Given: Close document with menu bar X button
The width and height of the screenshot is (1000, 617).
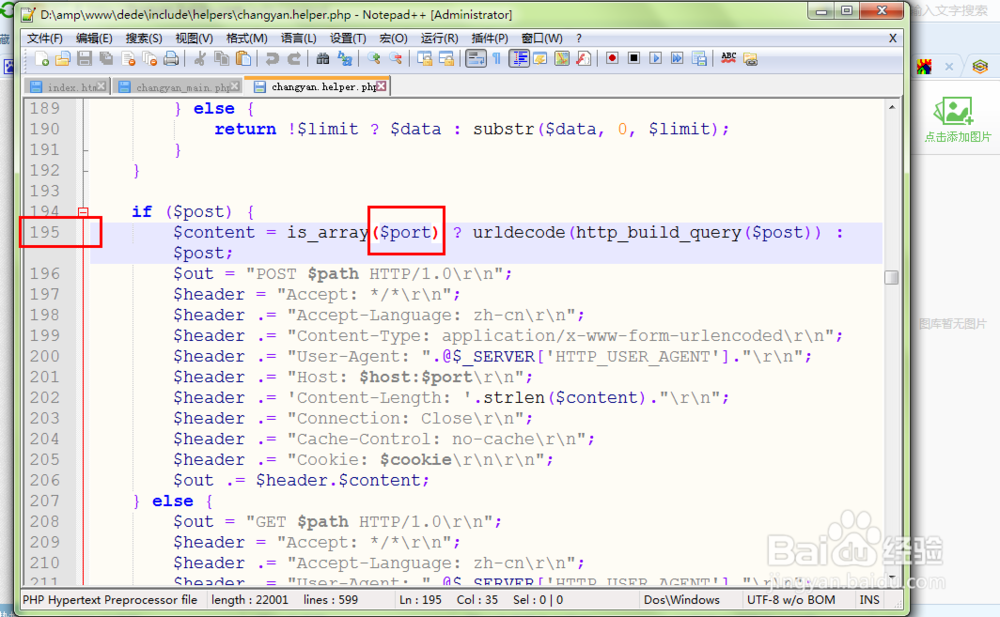Looking at the screenshot, I should click(x=893, y=38).
